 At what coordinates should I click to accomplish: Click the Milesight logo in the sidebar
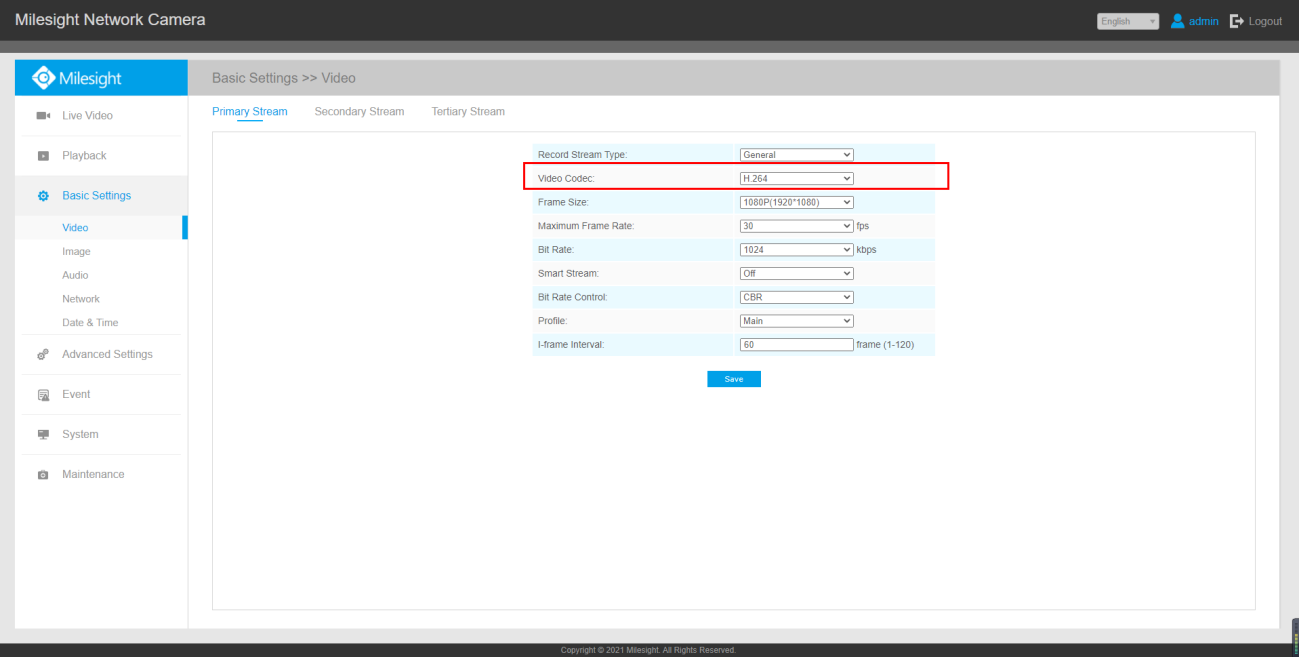point(77,78)
